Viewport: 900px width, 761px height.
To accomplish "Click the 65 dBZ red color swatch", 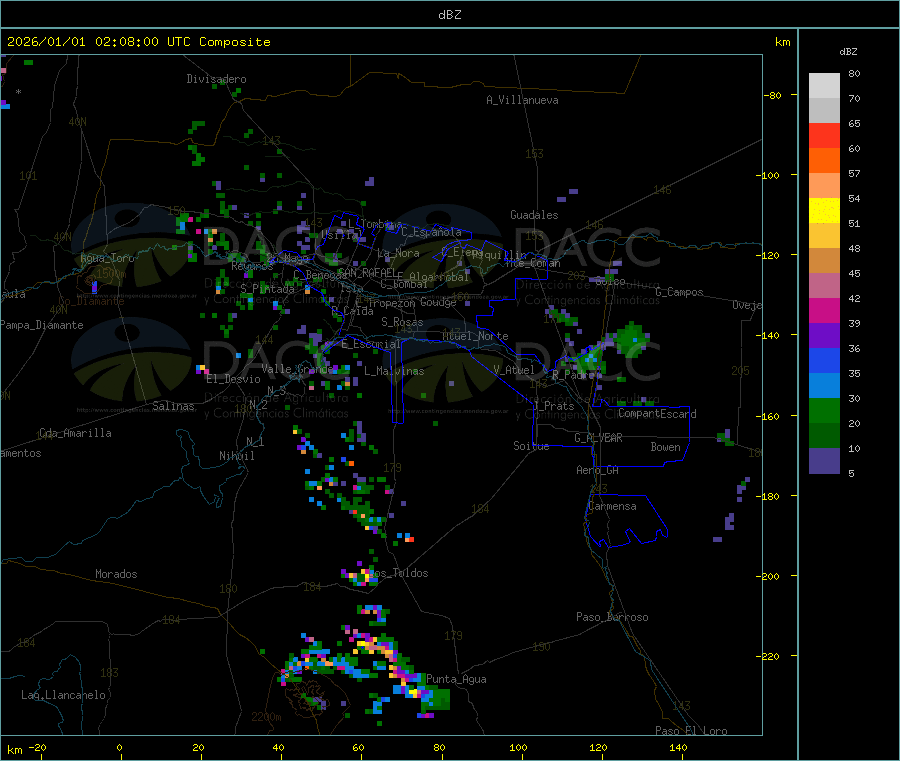I will pos(824,135).
